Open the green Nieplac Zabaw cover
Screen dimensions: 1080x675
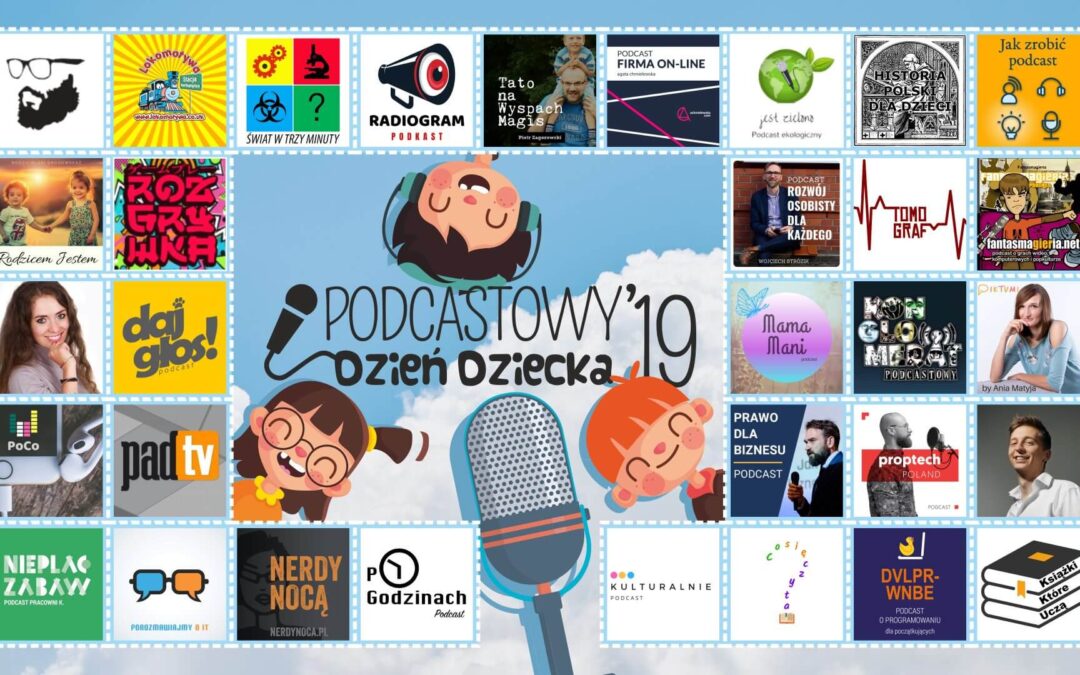(x=51, y=584)
